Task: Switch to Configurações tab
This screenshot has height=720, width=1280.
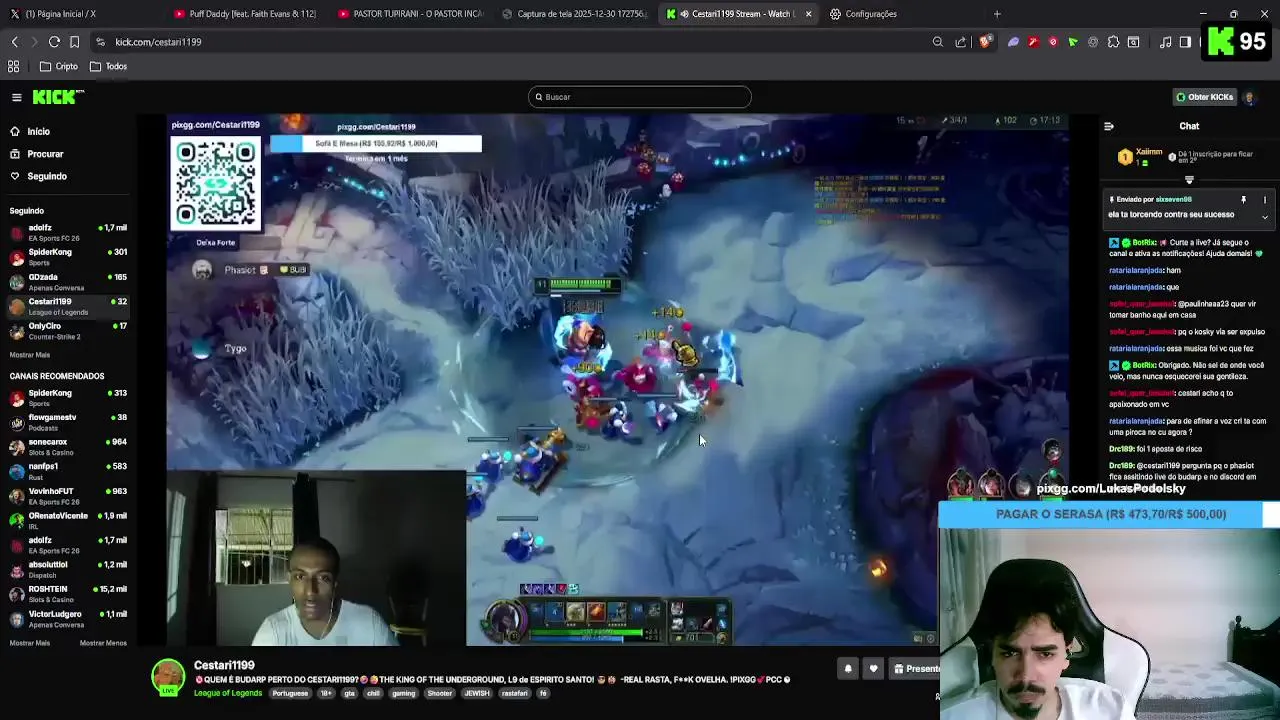Action: 903,14
